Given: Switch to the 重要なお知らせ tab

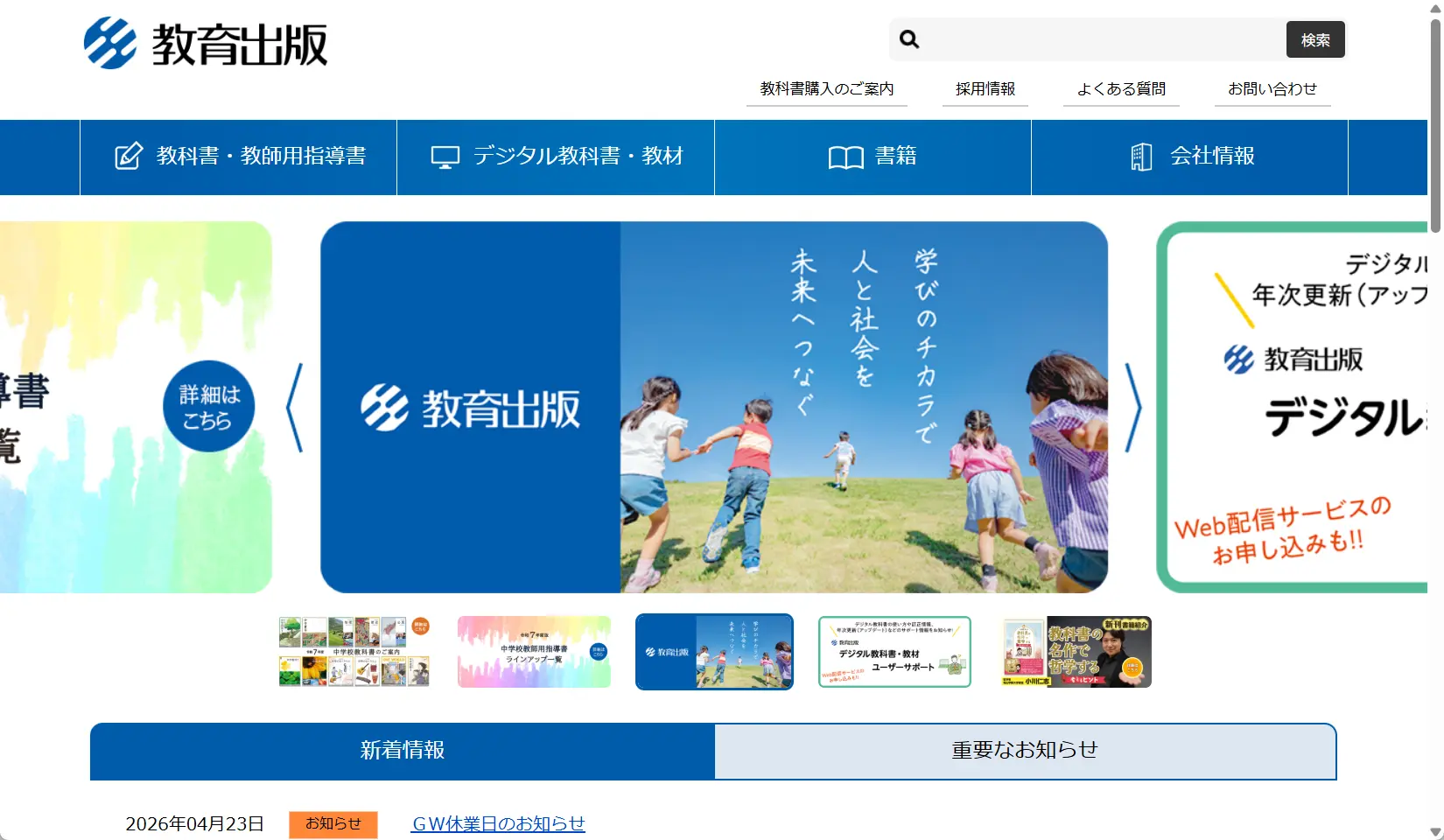Looking at the screenshot, I should coord(1024,750).
